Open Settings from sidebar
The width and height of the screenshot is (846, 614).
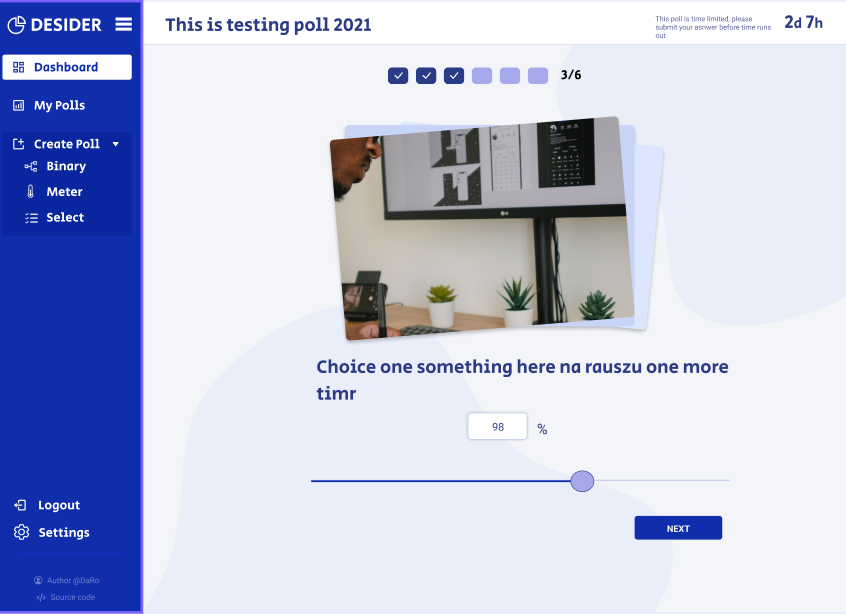click(64, 533)
